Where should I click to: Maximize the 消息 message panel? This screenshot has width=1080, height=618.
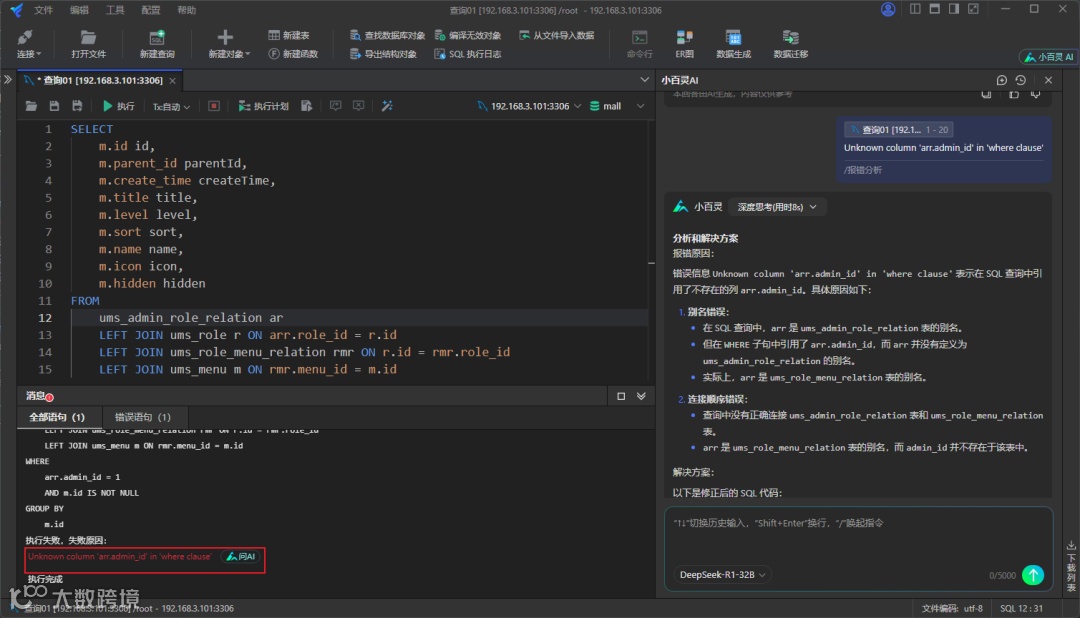[x=621, y=396]
